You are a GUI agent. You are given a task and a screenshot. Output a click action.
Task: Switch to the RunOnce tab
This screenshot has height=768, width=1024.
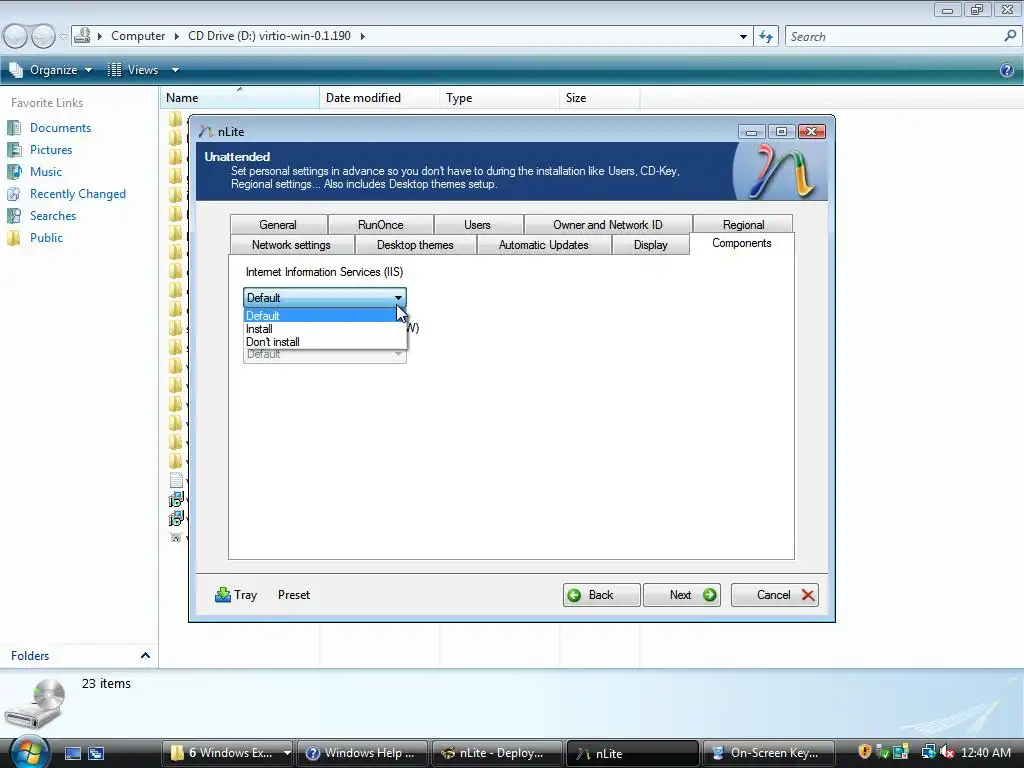click(x=381, y=225)
